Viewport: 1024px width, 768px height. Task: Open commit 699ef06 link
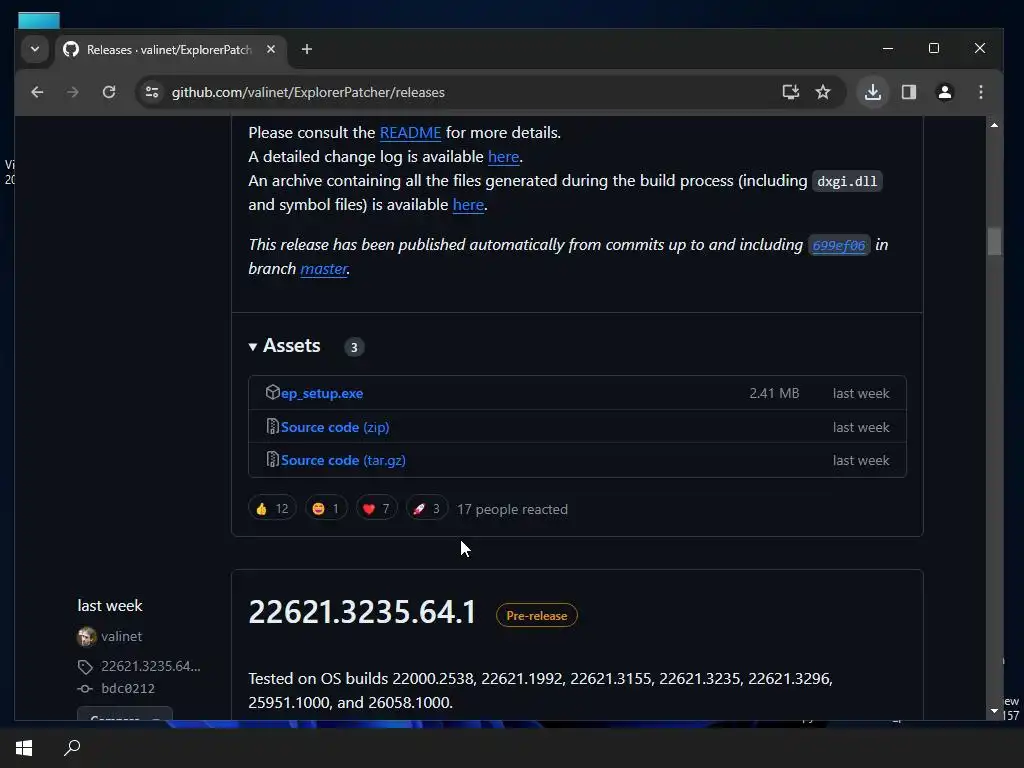pos(839,245)
